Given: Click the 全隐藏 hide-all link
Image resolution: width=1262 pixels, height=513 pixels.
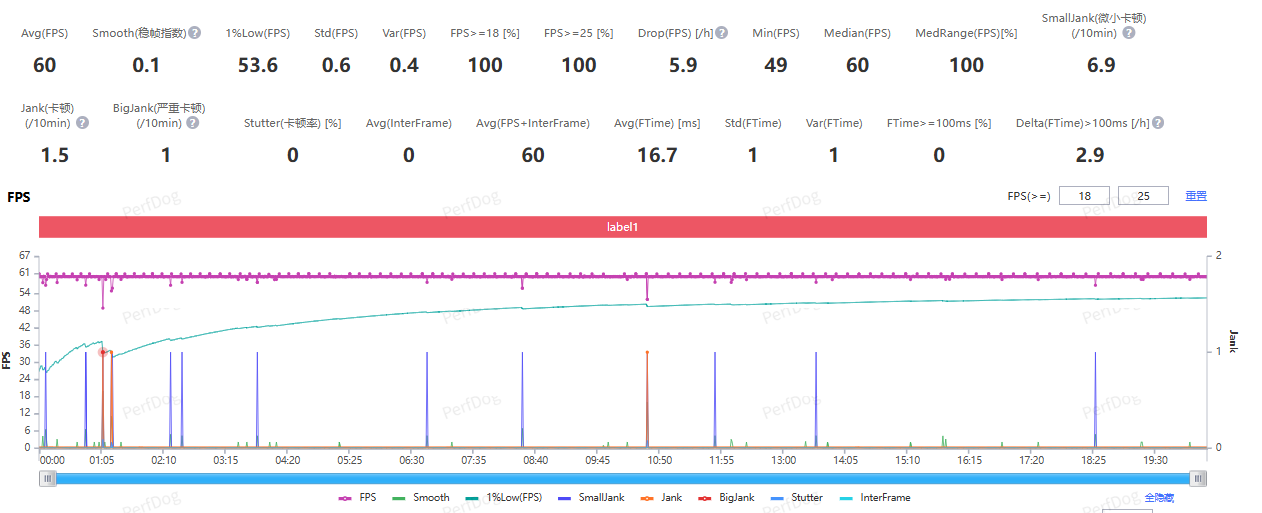Looking at the screenshot, I should pyautogui.click(x=1158, y=497).
